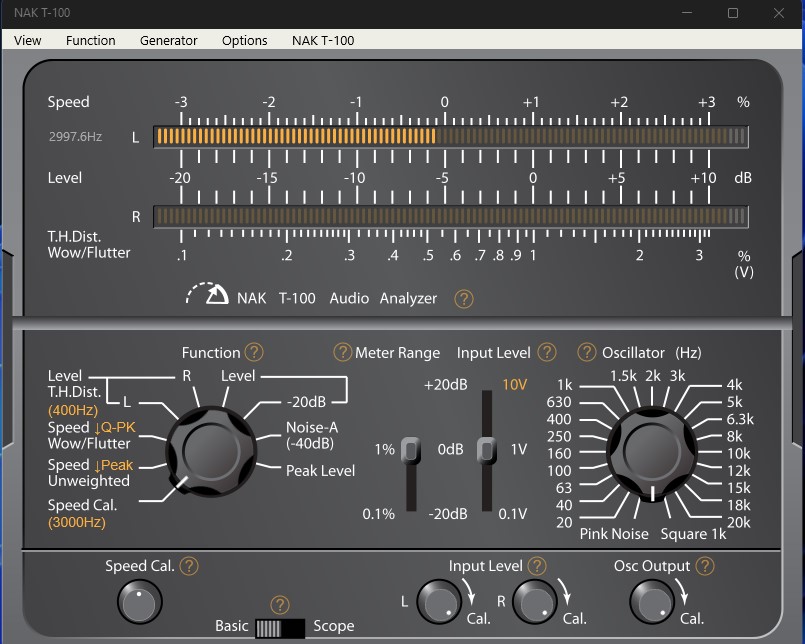The image size is (805, 644).
Task: Click the Input Level range slider handle
Action: [487, 450]
